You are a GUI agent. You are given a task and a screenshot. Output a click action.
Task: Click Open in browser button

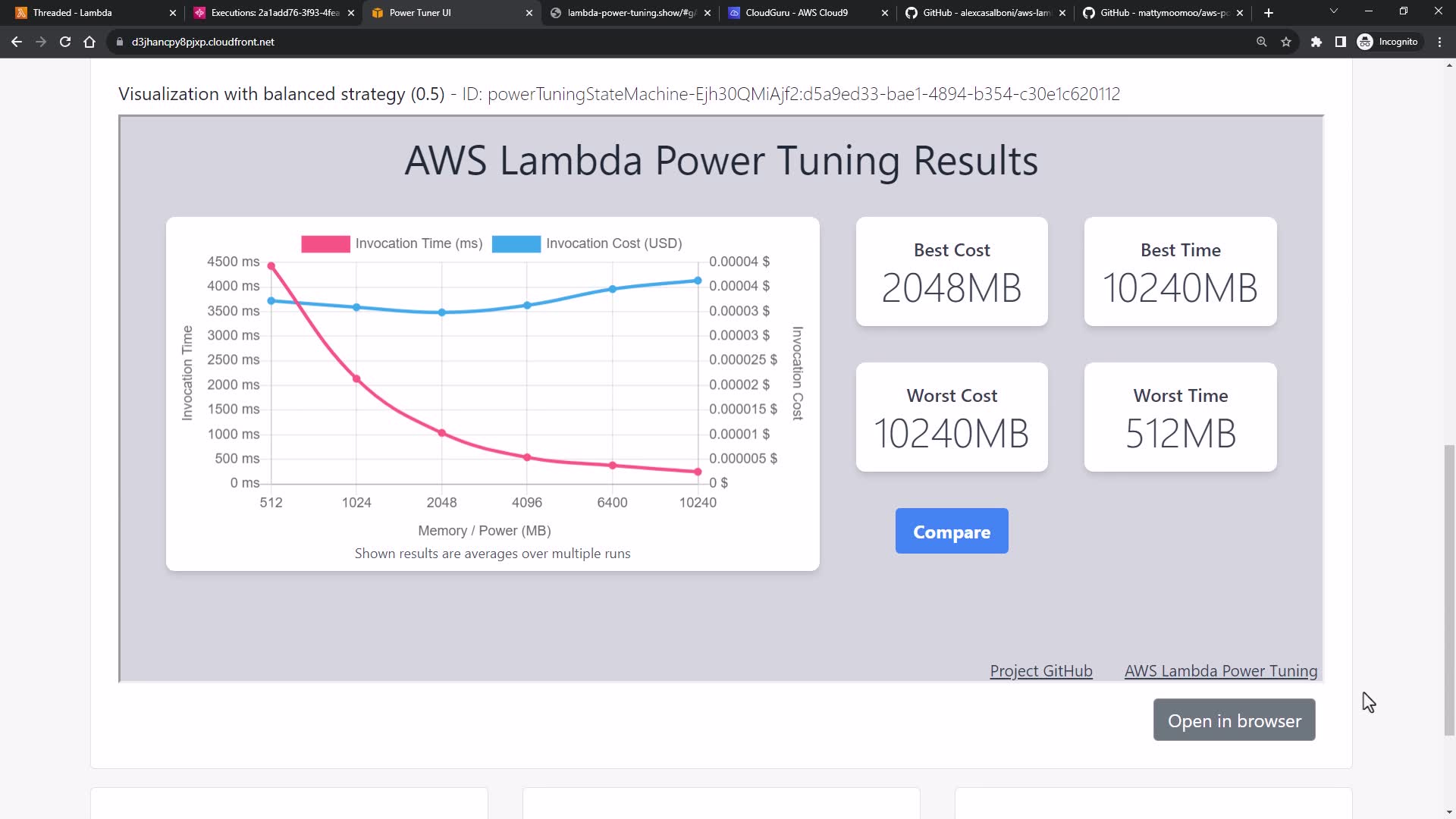[x=1234, y=720]
